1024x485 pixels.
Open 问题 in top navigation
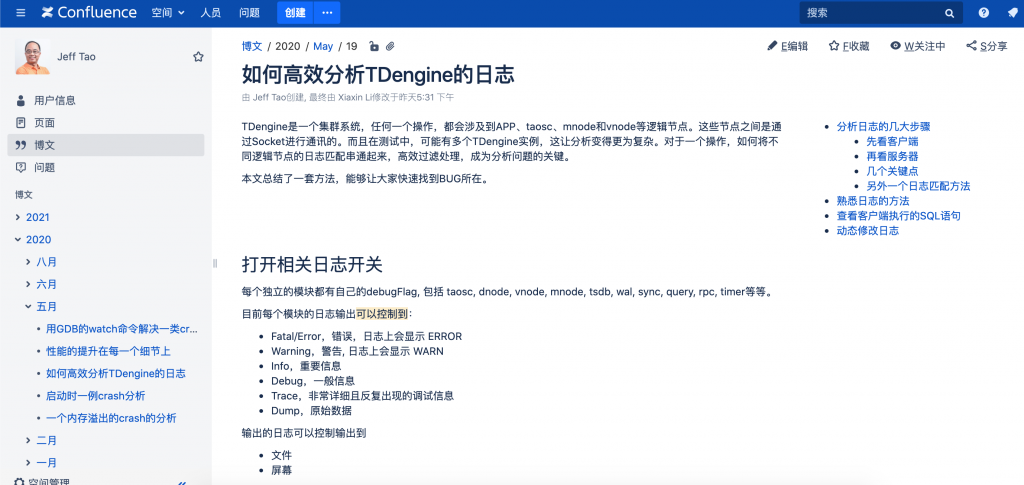[249, 12]
